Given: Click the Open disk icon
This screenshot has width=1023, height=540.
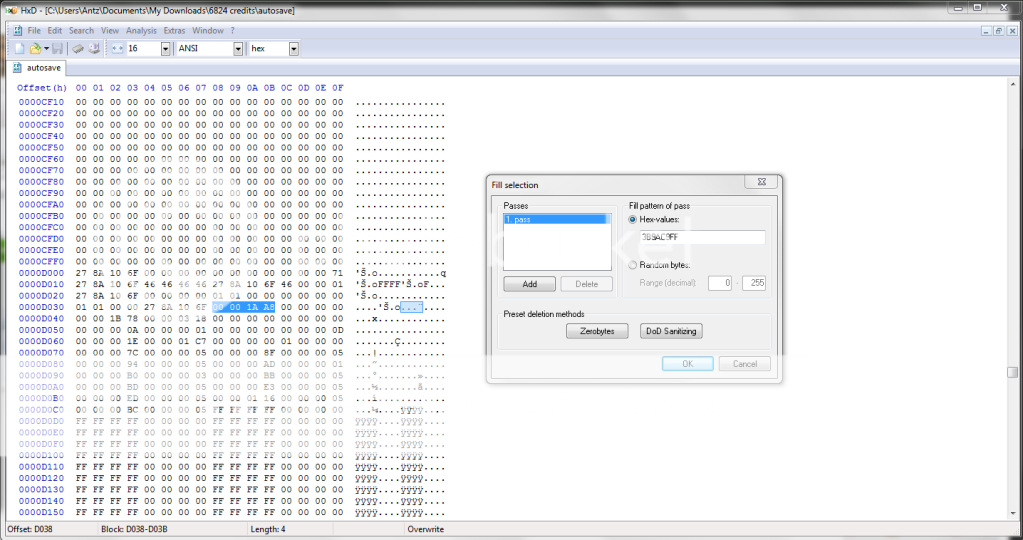Looking at the screenshot, I should click(x=94, y=48).
